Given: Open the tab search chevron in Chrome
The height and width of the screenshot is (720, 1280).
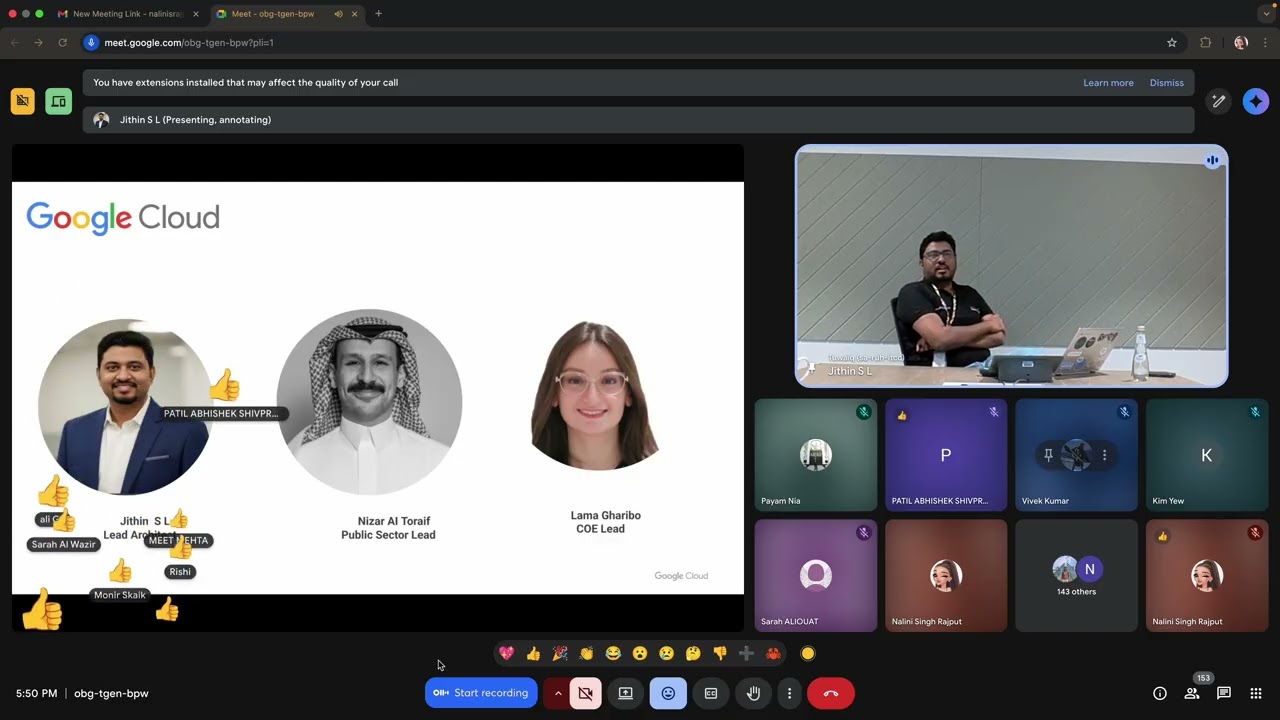Looking at the screenshot, I should coord(1266,14).
